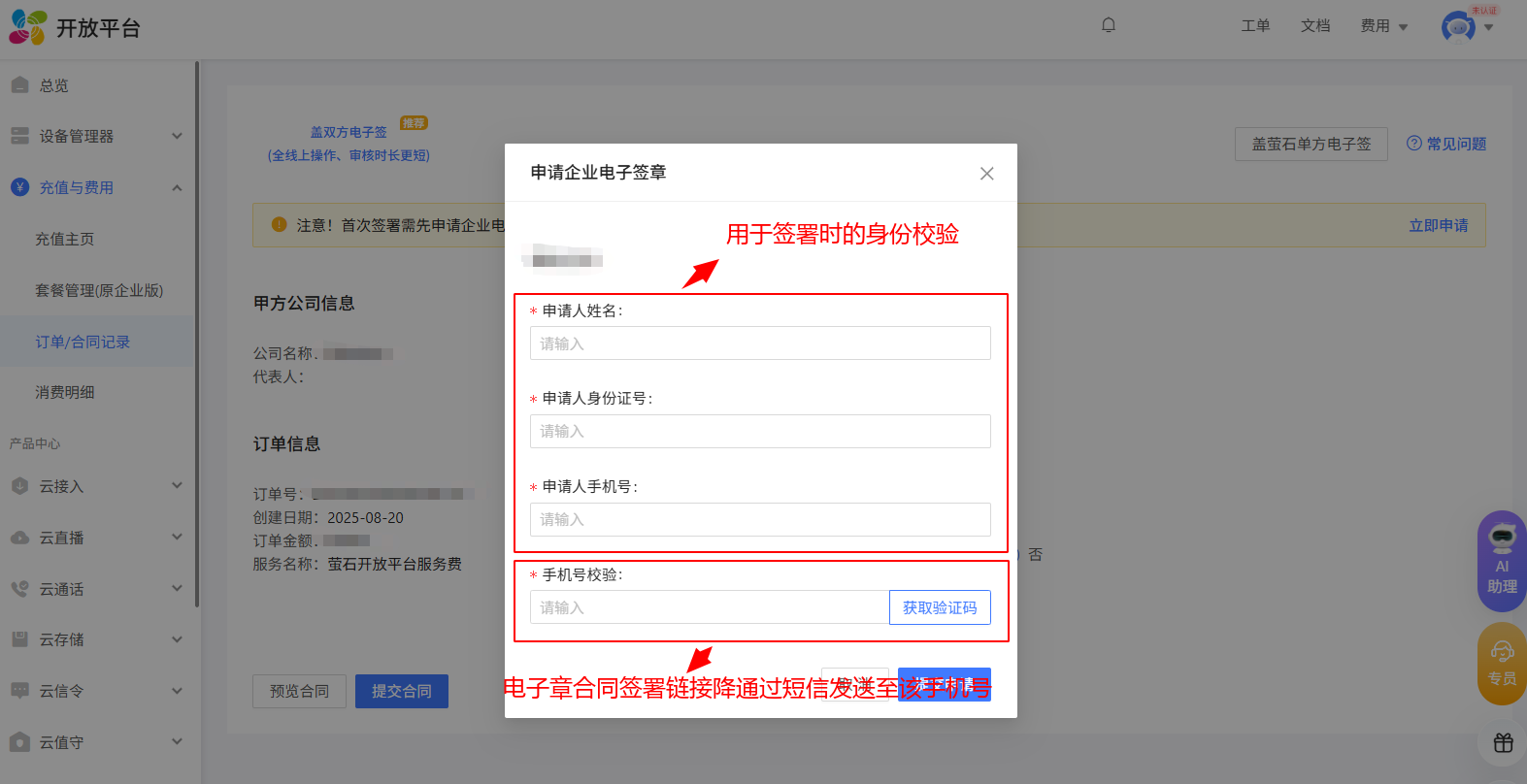The width and height of the screenshot is (1527, 784).
Task: Select 订单/合同记录 in sidebar
Action: (83, 342)
